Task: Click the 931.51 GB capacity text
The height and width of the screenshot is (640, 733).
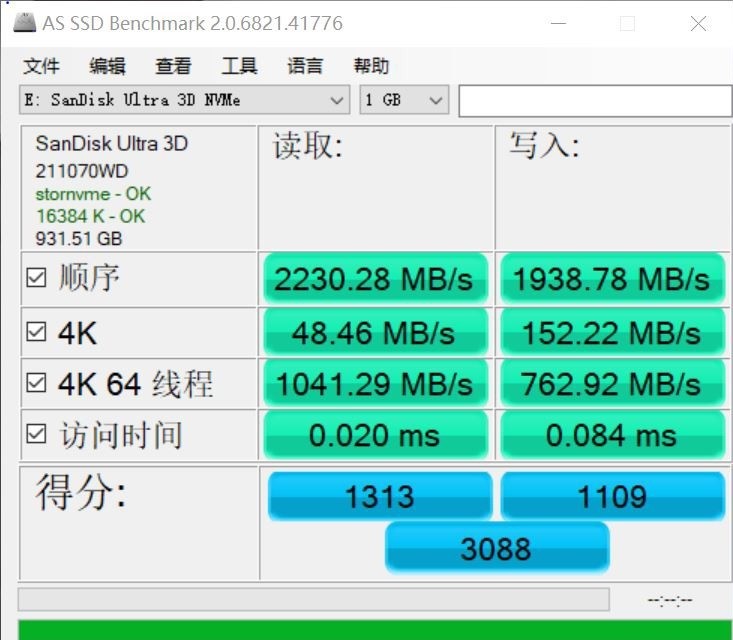Action: 79,238
